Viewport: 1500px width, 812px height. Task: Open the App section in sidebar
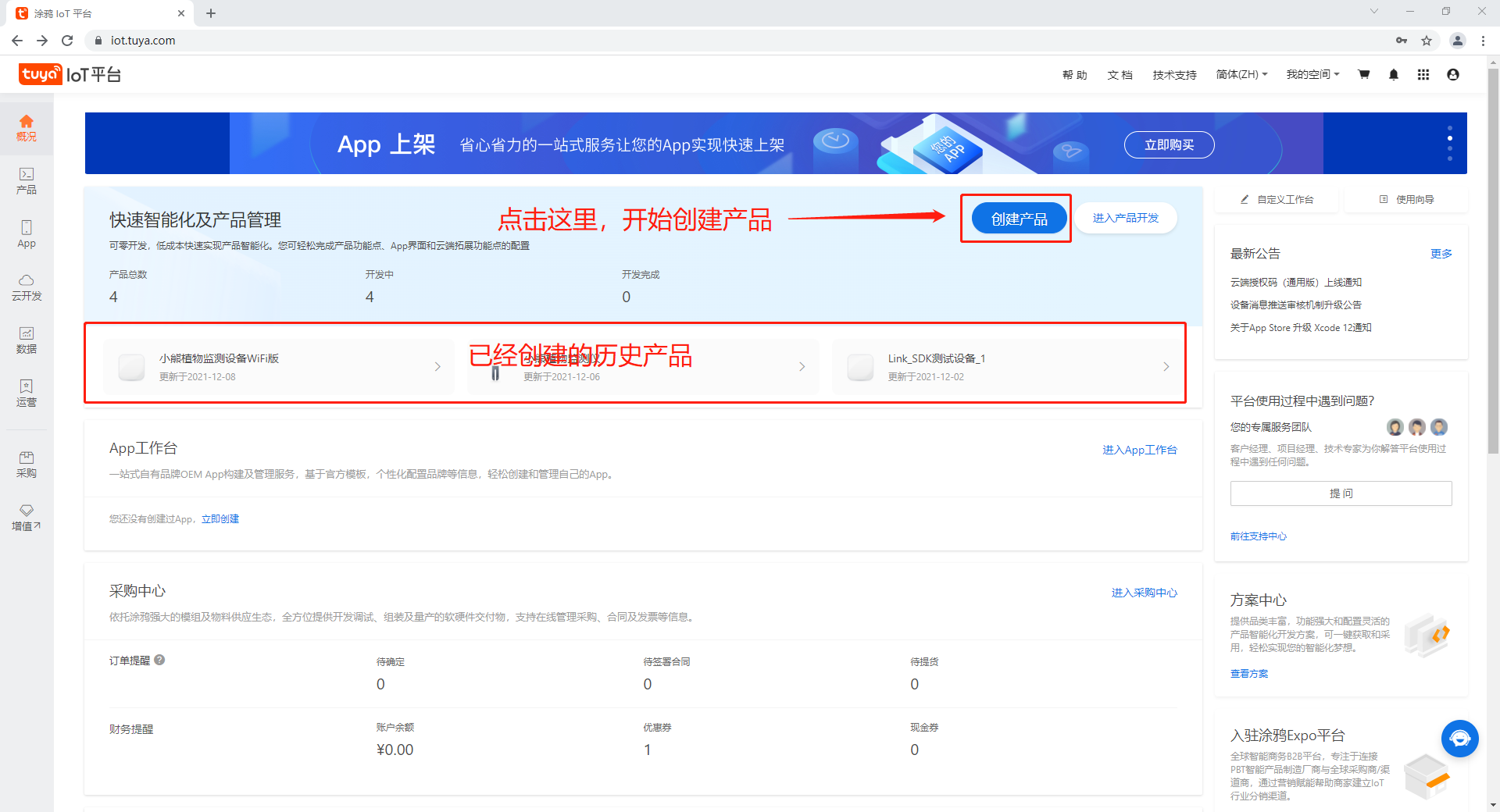[27, 233]
